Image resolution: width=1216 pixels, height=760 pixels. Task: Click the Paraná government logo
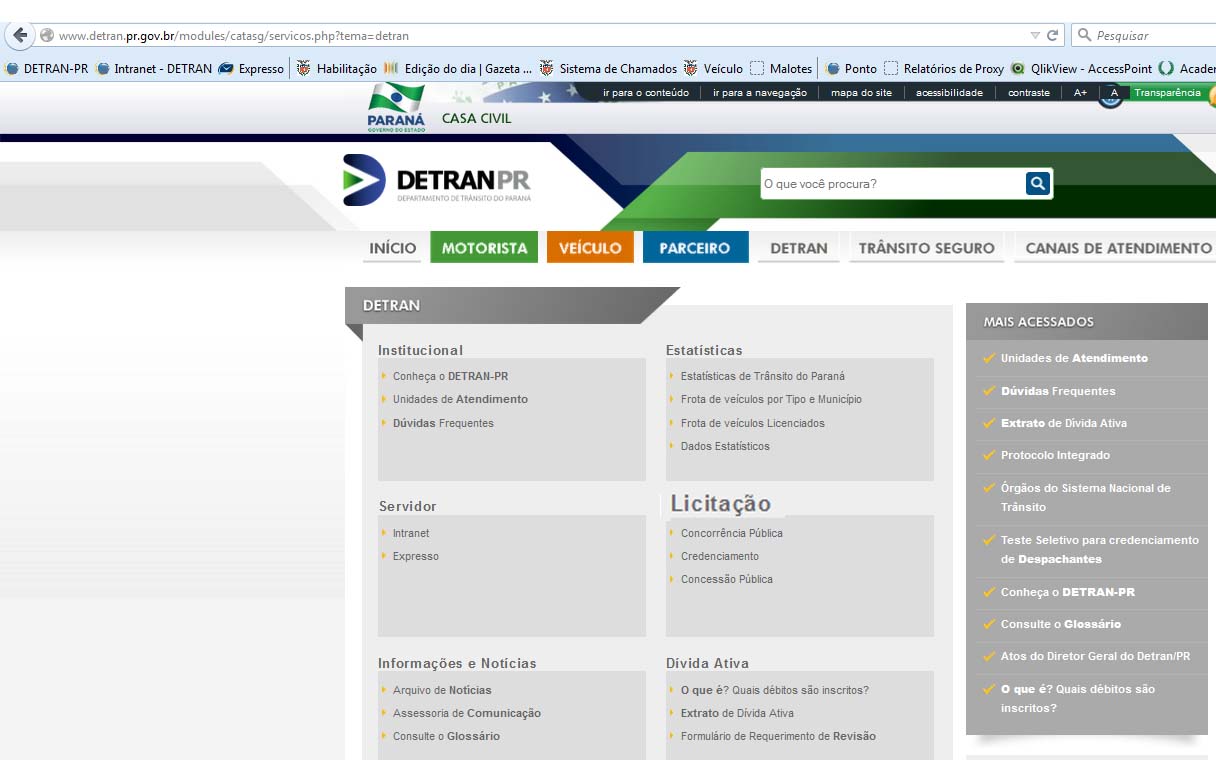click(x=396, y=108)
